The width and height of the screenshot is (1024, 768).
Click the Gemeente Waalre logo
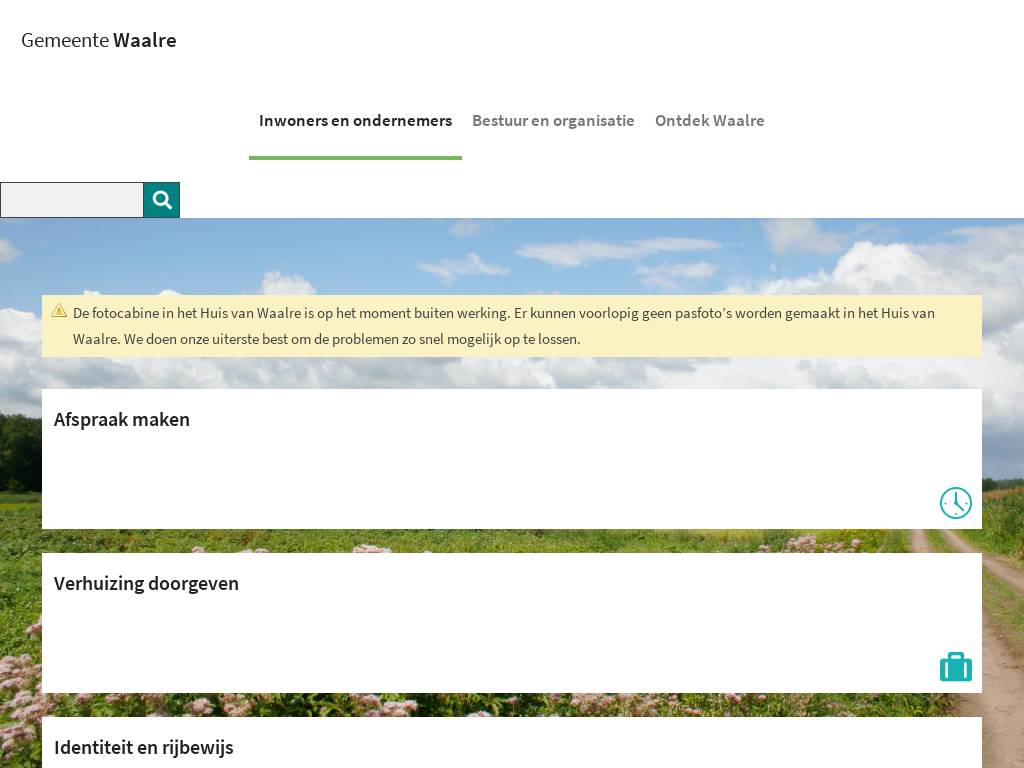pyautogui.click(x=99, y=41)
